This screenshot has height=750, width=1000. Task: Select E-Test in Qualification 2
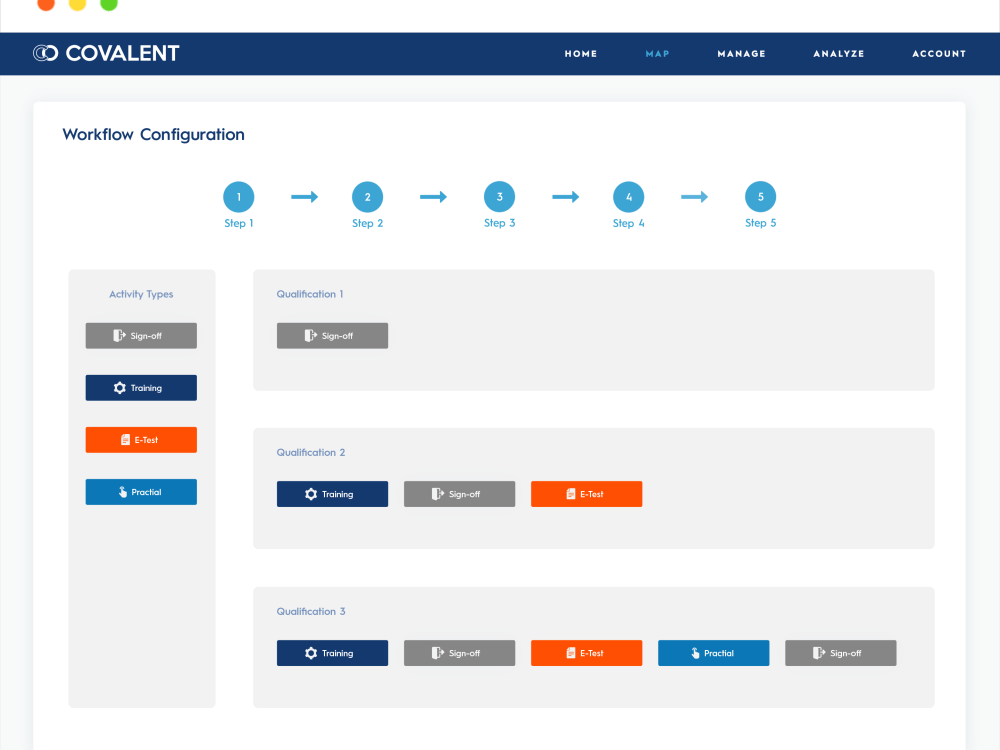click(x=587, y=494)
